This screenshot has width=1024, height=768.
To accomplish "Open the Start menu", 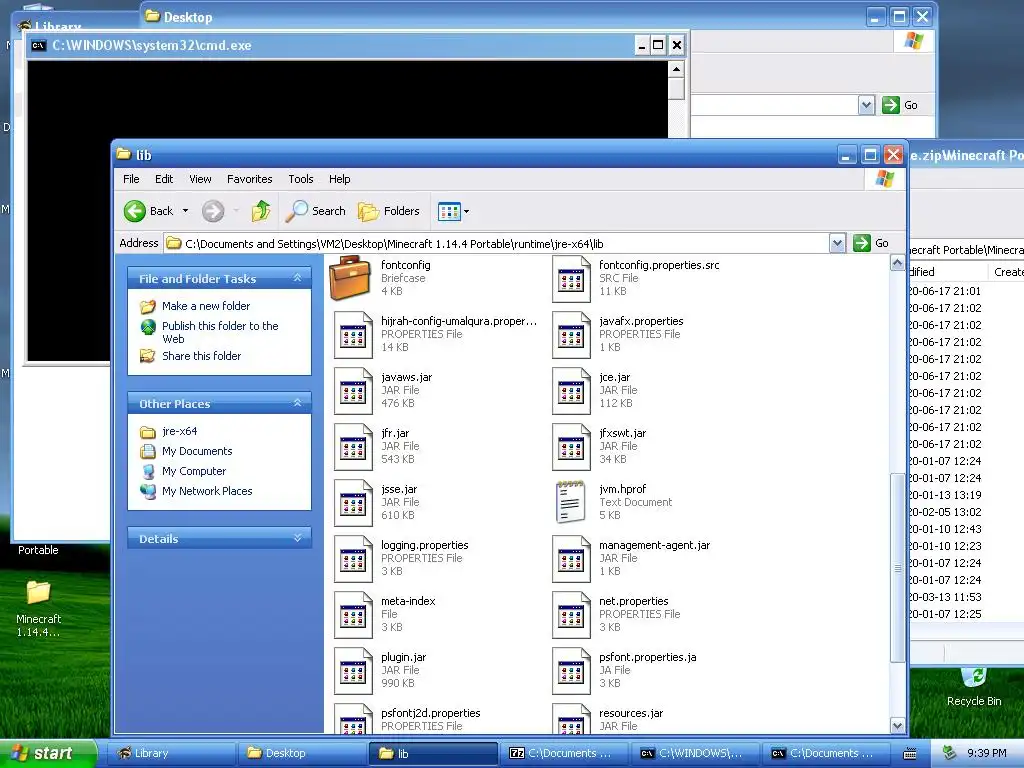I will (x=46, y=753).
